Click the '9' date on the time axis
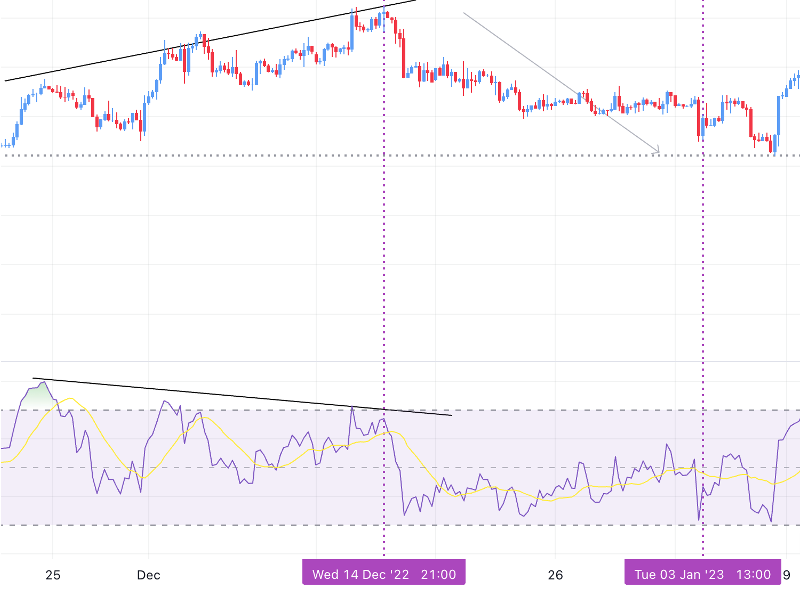Screen dimensions: 800x590 point(787,575)
